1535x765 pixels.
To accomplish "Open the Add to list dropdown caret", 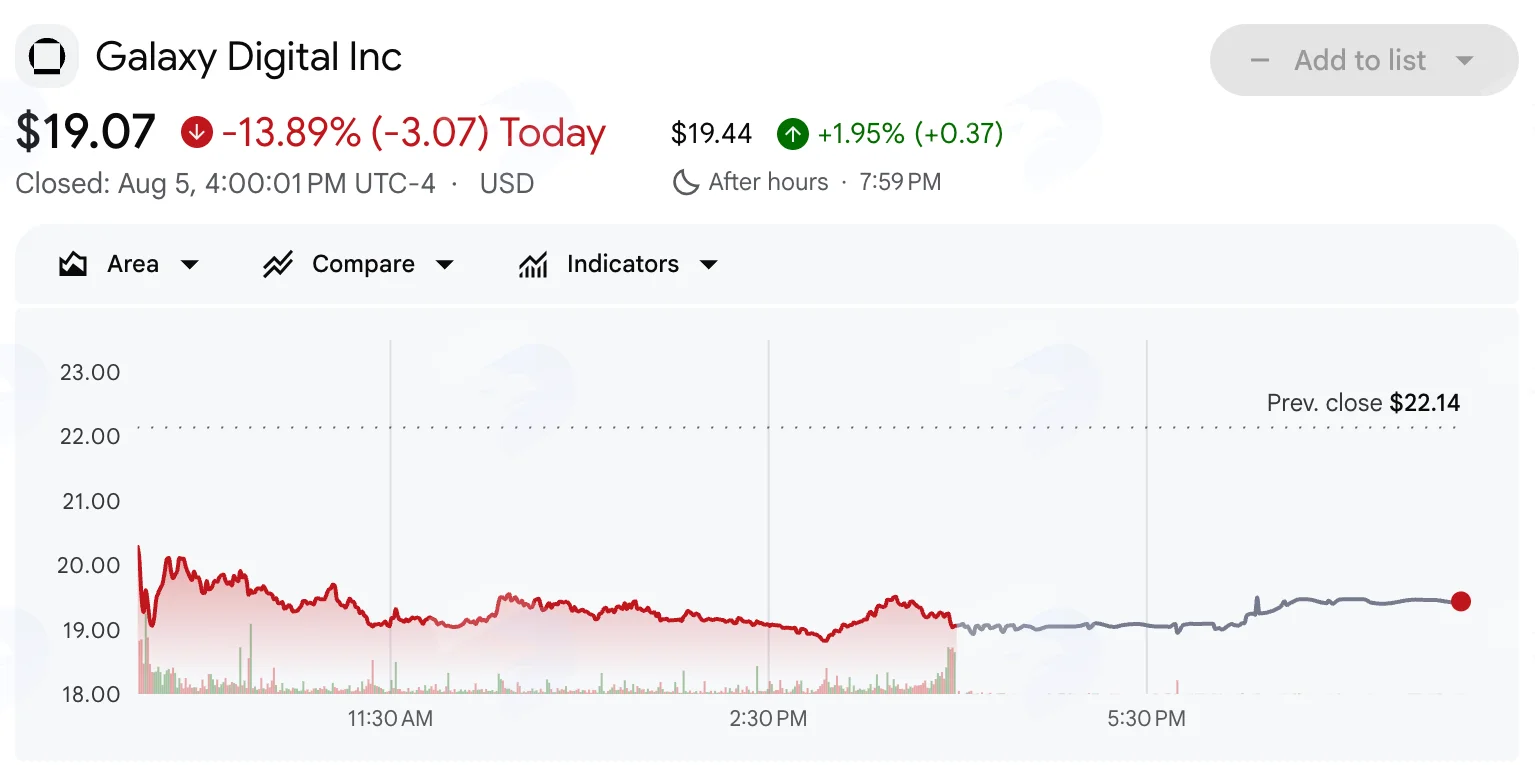I will click(1464, 60).
